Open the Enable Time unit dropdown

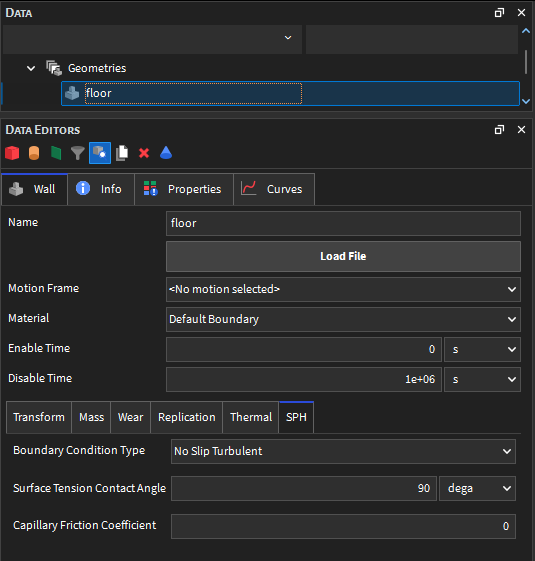click(x=482, y=349)
